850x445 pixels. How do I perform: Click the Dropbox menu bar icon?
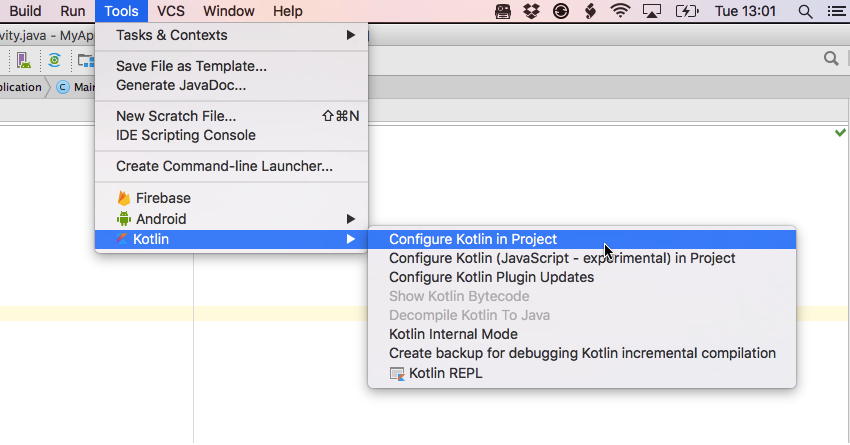(532, 12)
